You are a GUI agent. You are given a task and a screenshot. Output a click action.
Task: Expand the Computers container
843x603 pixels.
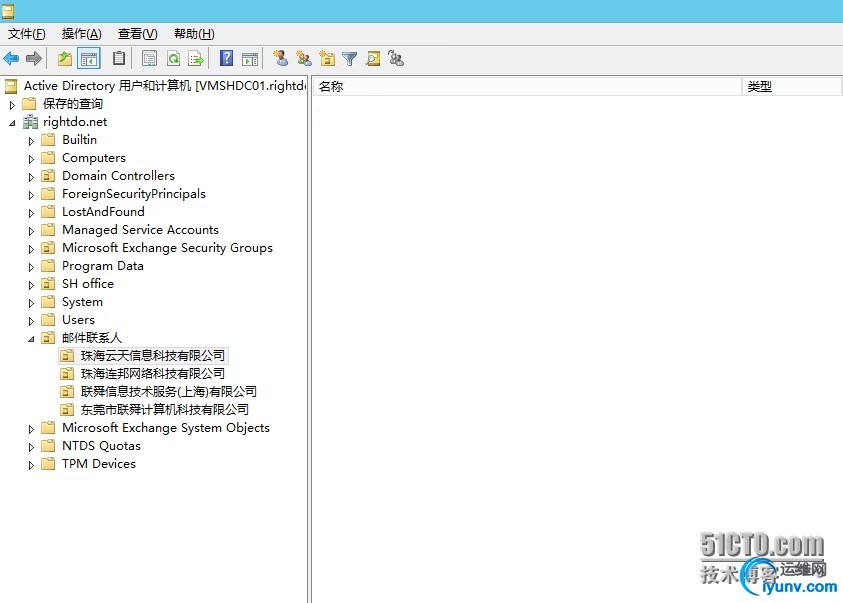(x=31, y=159)
